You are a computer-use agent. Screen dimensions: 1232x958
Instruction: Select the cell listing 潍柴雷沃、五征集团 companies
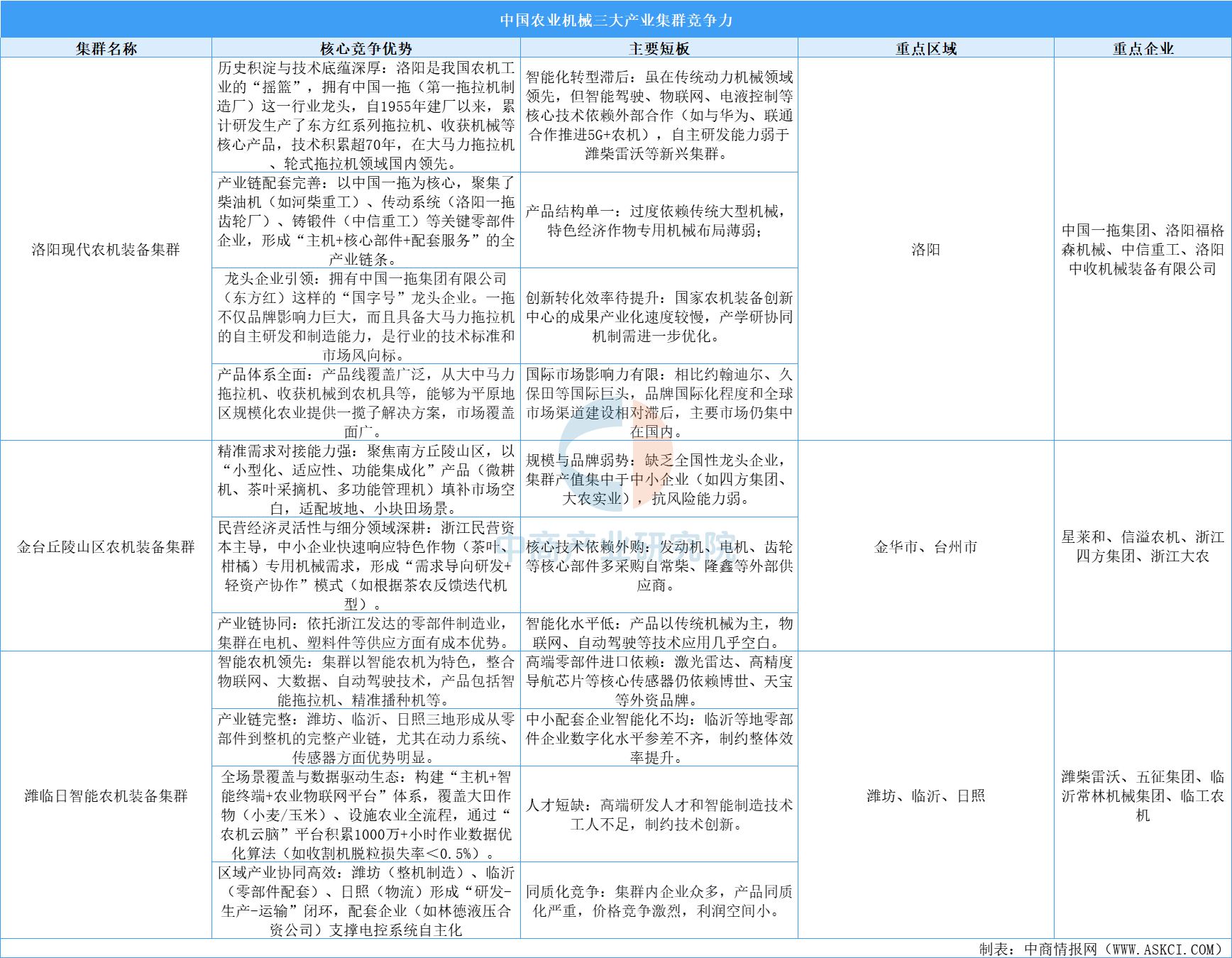click(1143, 795)
